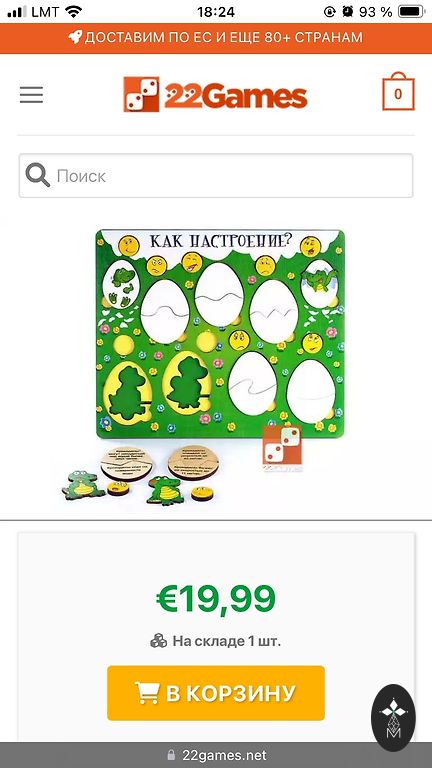Tap the magnifying glass search icon
This screenshot has height=768, width=432.
pyautogui.click(x=38, y=175)
